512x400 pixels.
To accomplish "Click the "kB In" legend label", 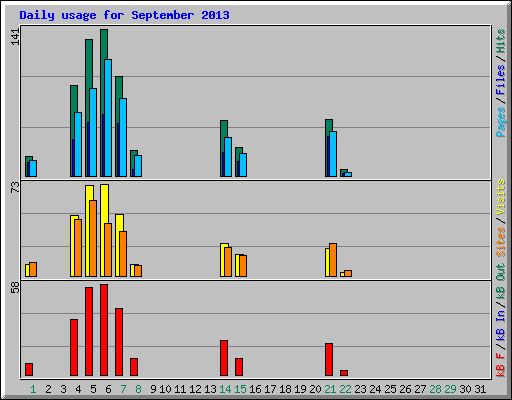I will coord(500,325).
